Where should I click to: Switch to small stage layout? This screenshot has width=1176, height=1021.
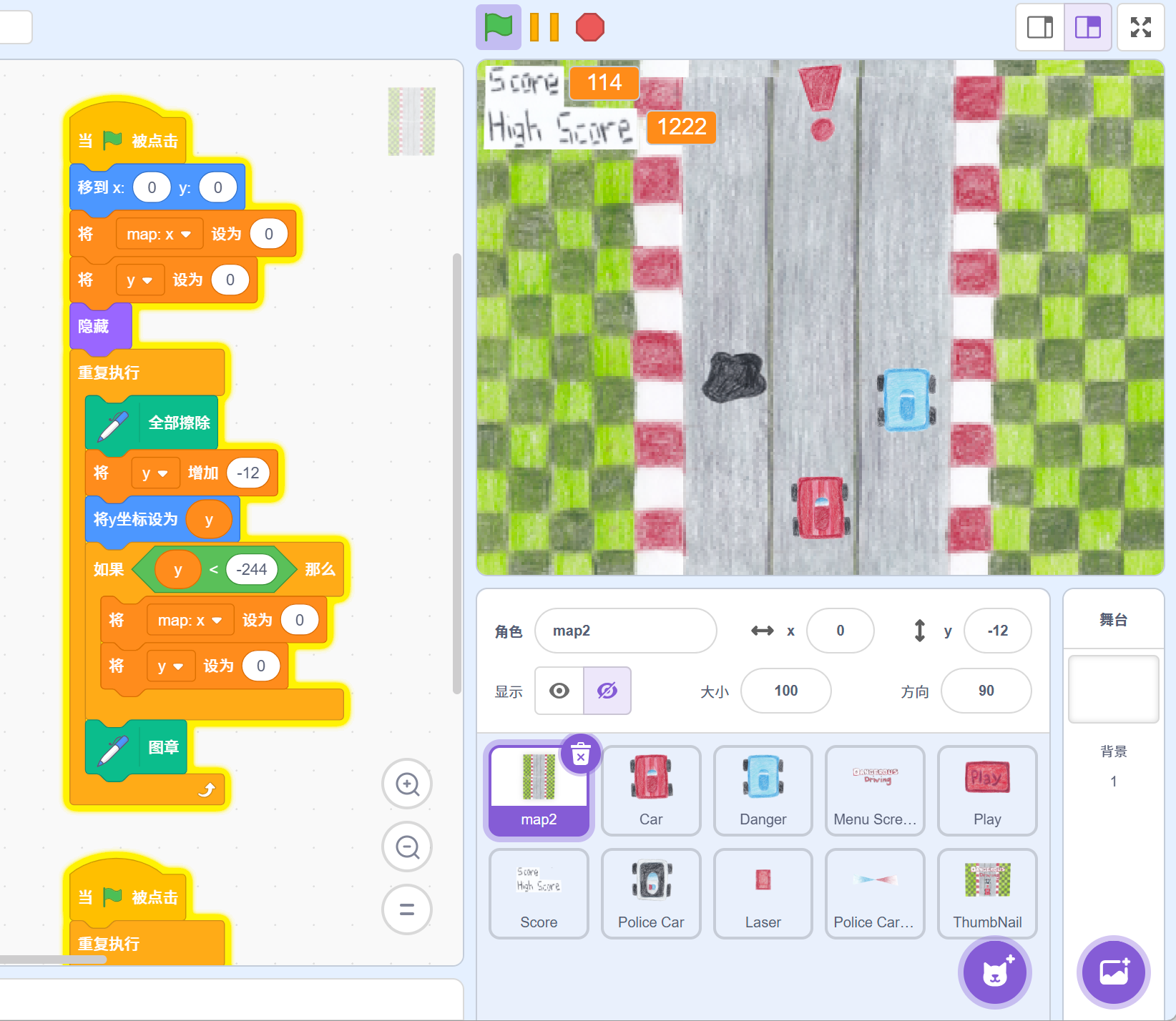click(x=1040, y=28)
